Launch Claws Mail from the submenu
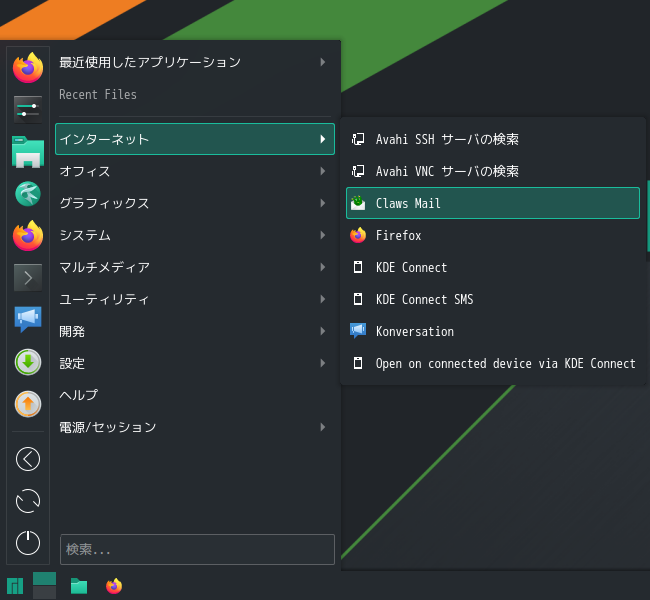Viewport: 650px width, 600px height. pyautogui.click(x=493, y=203)
